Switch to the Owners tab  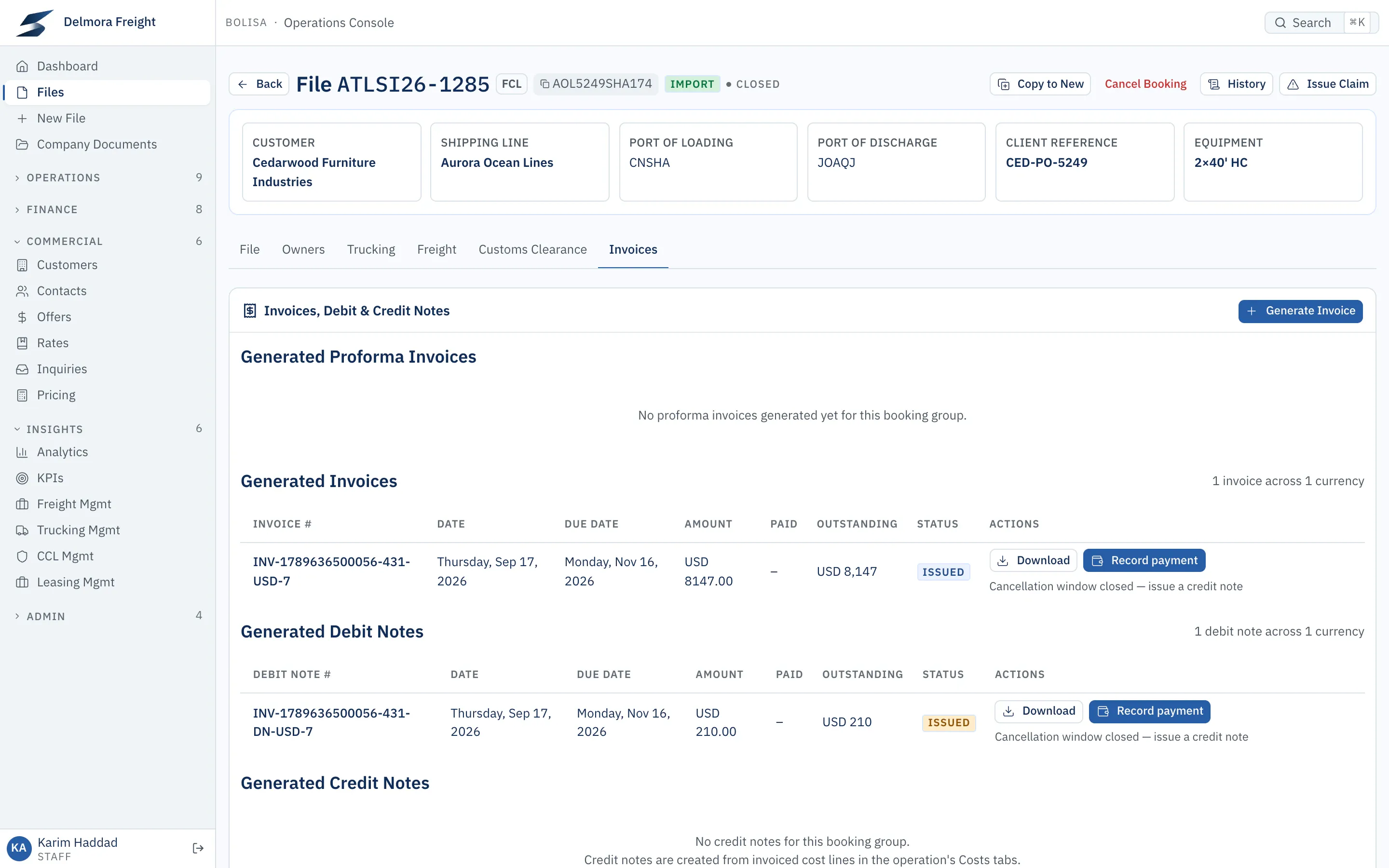pos(303,249)
